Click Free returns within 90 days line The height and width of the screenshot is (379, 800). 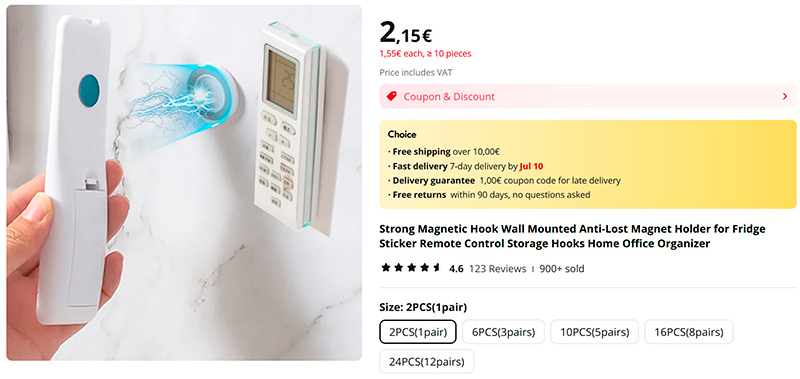pos(489,195)
